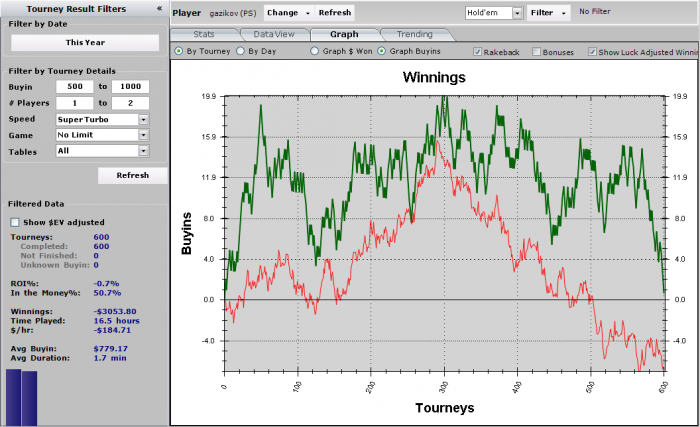700x427 pixels.
Task: Click the Winnings value -$3053.80
Action: 115,311
